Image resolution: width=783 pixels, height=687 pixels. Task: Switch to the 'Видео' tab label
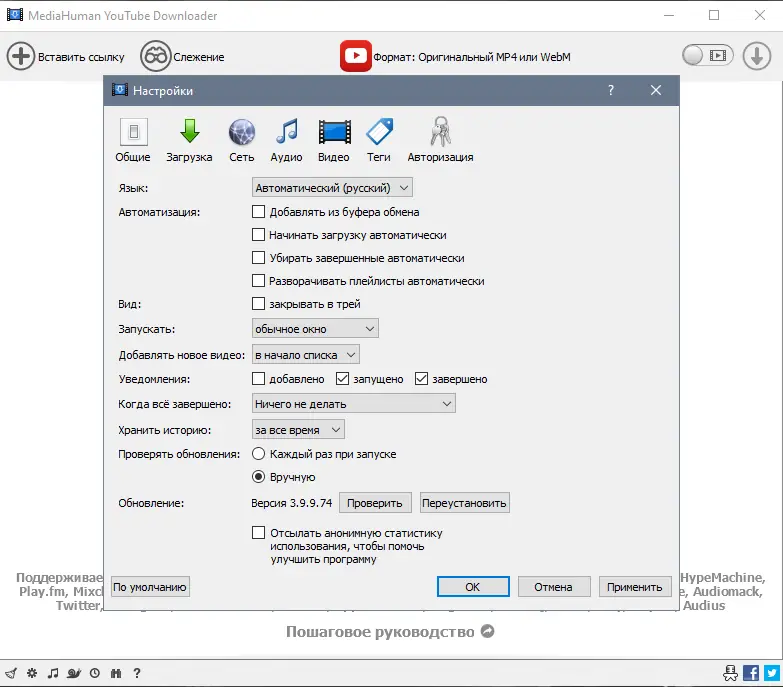334,157
